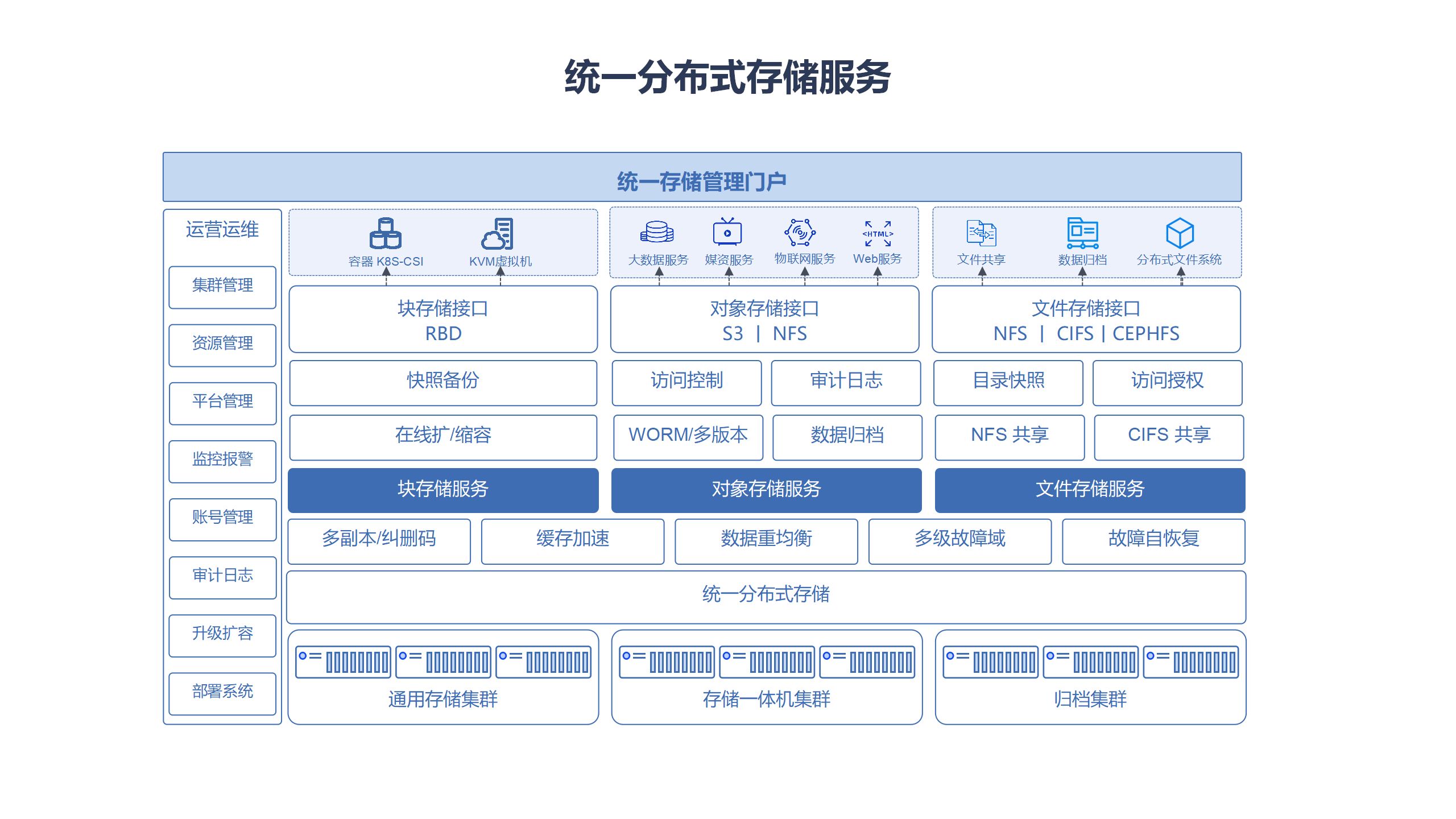The image size is (1456, 819).
Task: Click the IoT service icon
Action: 800,232
